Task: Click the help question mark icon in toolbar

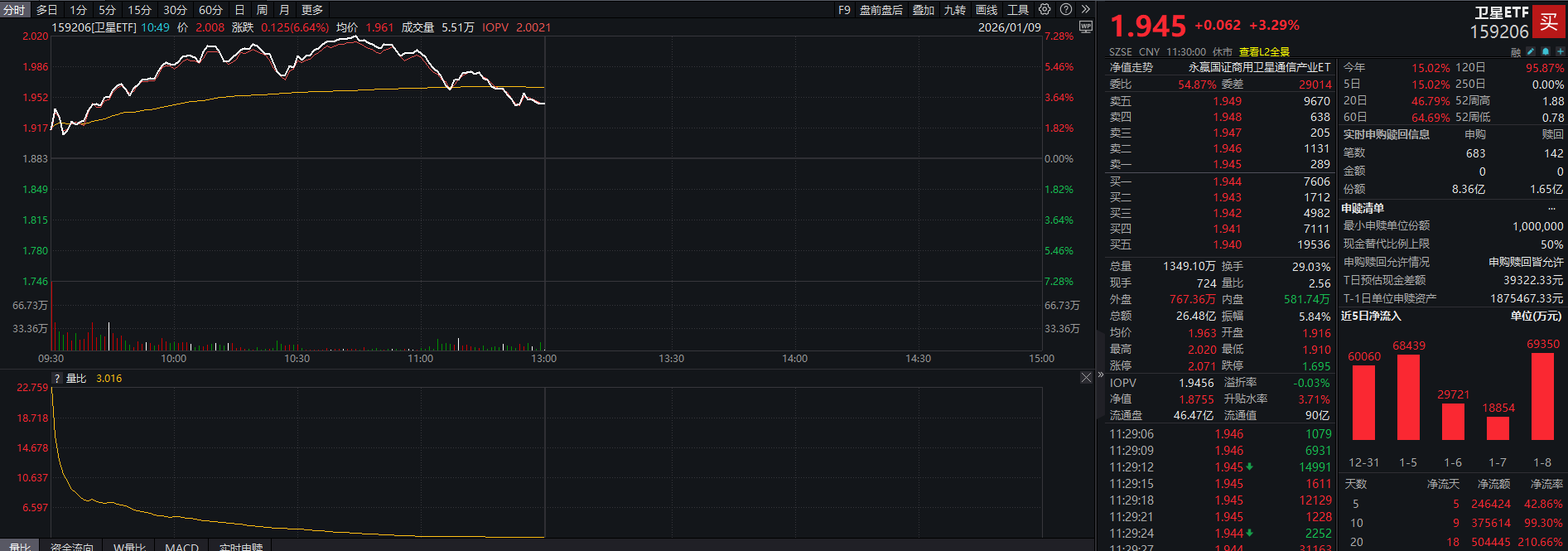Action: [x=1066, y=10]
